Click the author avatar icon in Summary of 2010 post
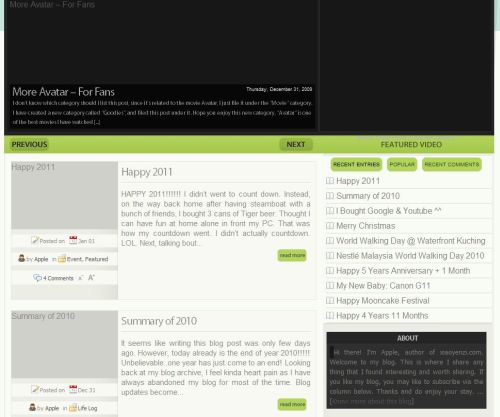500x417 pixels. click(32, 407)
